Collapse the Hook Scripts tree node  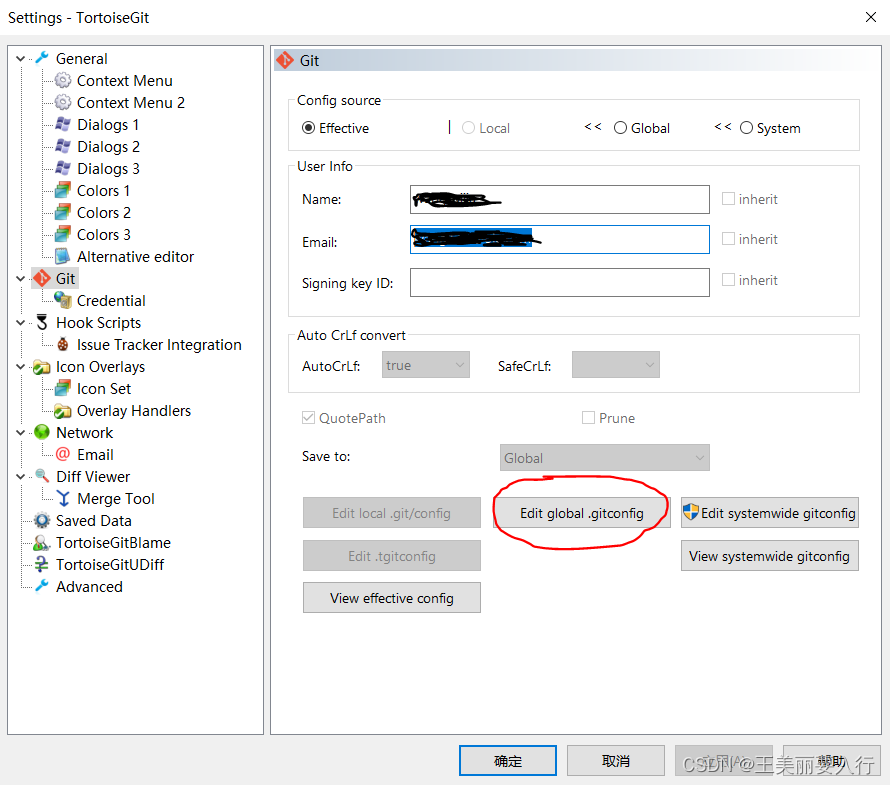(20, 323)
